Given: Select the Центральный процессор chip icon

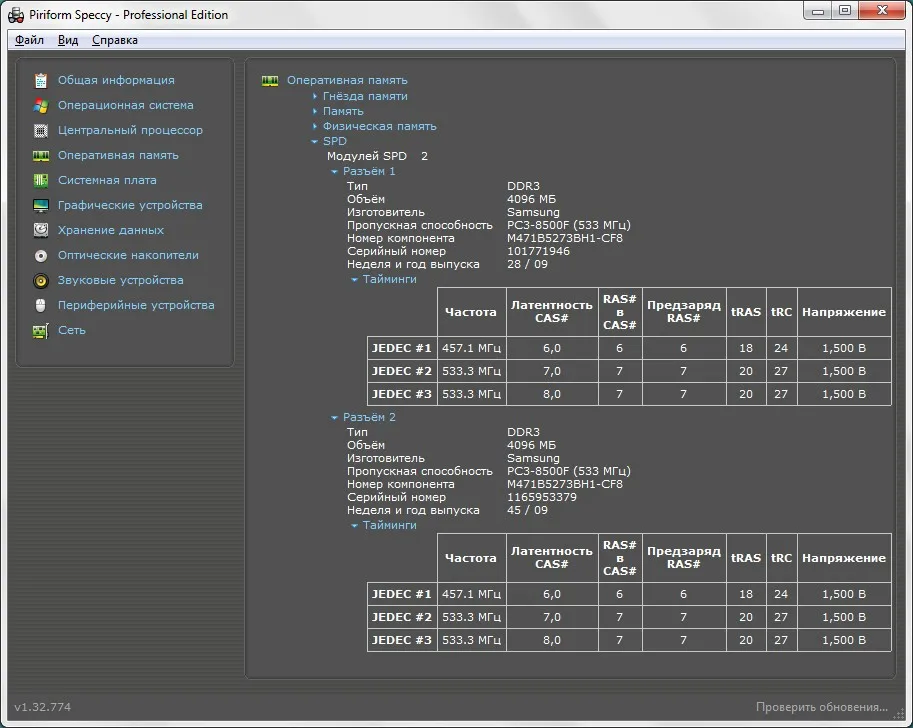Looking at the screenshot, I should click(x=41, y=130).
